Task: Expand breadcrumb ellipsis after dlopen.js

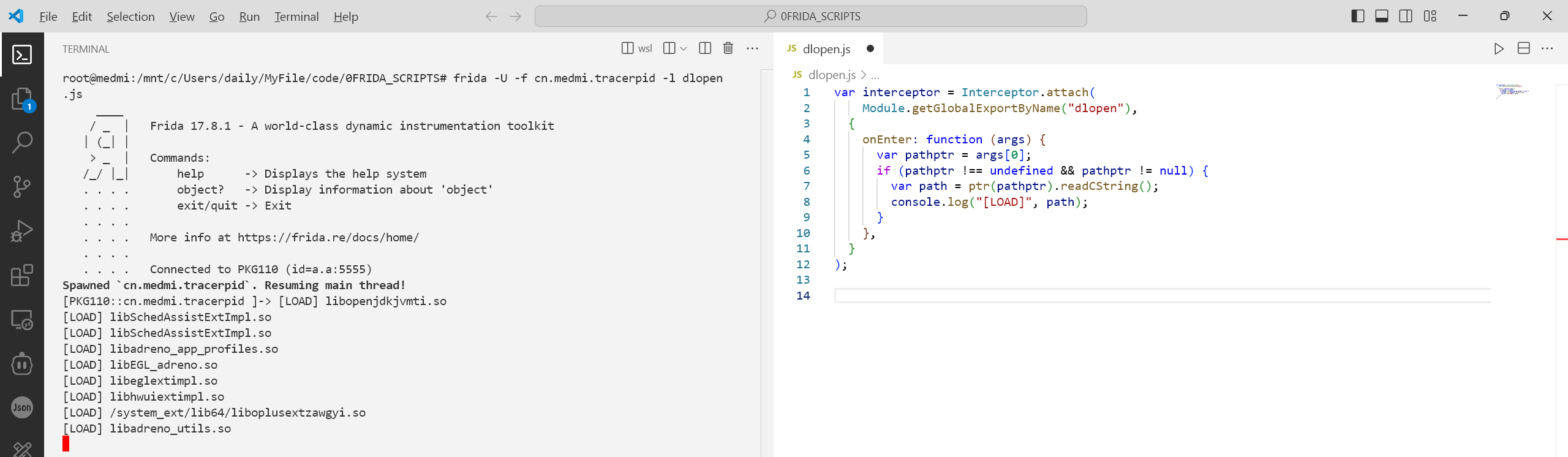Action: (875, 75)
